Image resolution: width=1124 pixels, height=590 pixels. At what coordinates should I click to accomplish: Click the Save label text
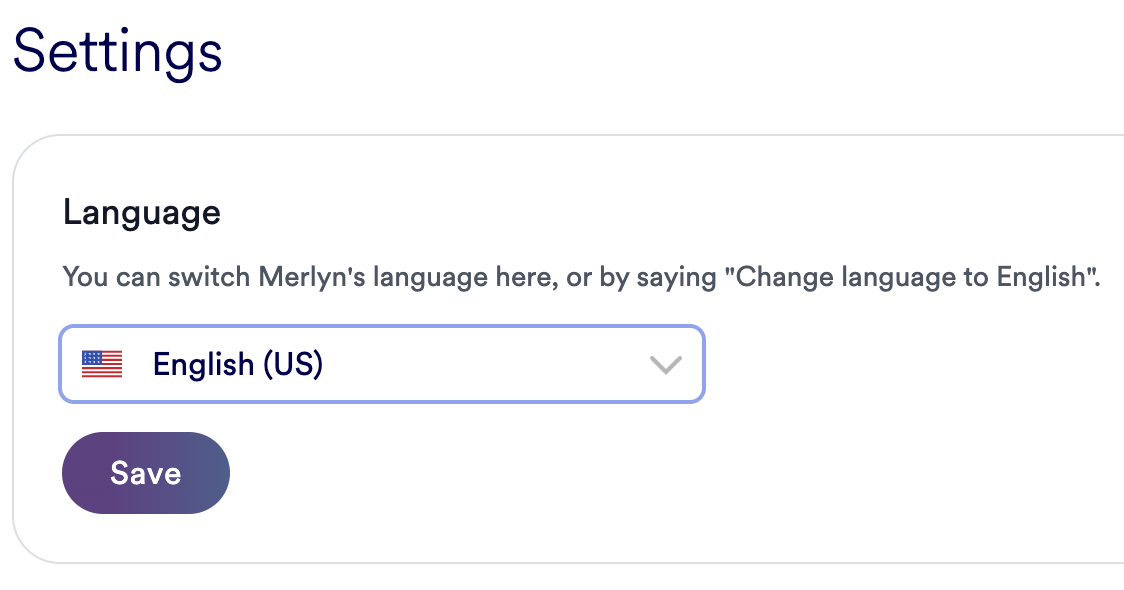[146, 473]
